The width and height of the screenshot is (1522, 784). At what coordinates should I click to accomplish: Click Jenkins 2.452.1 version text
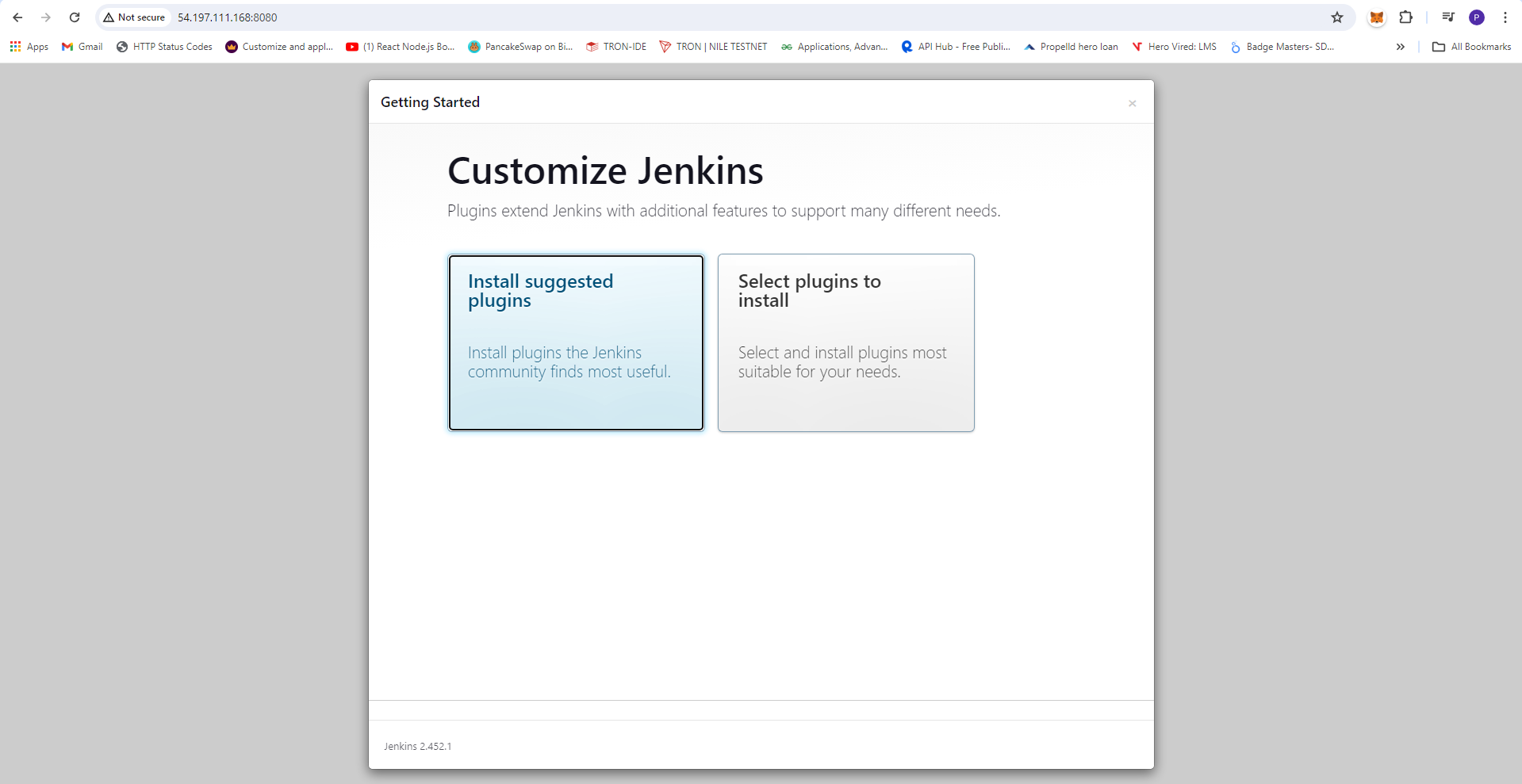tap(417, 747)
